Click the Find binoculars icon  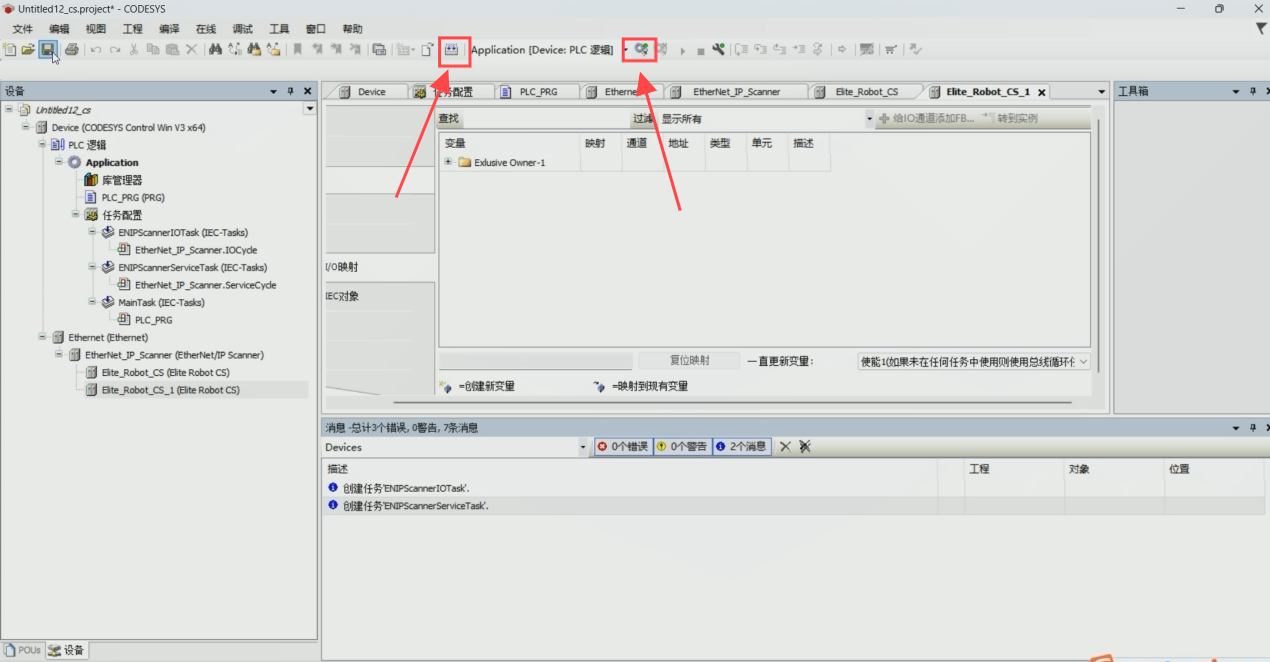click(215, 49)
